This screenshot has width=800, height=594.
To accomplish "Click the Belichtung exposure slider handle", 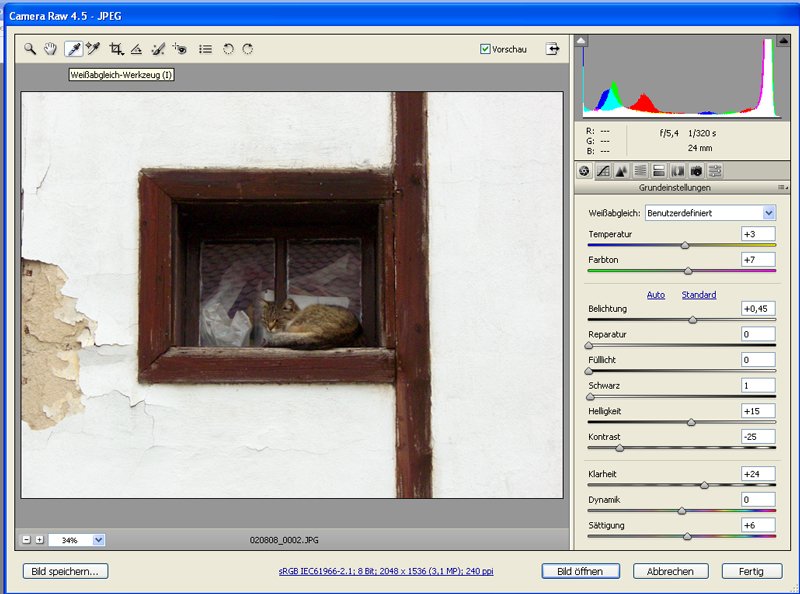I will point(693,320).
